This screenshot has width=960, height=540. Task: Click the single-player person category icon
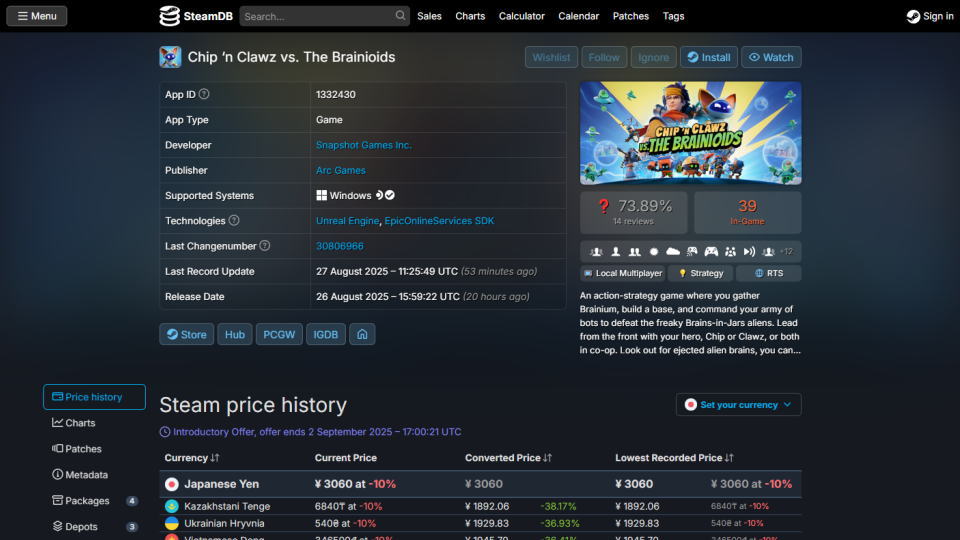pos(615,252)
